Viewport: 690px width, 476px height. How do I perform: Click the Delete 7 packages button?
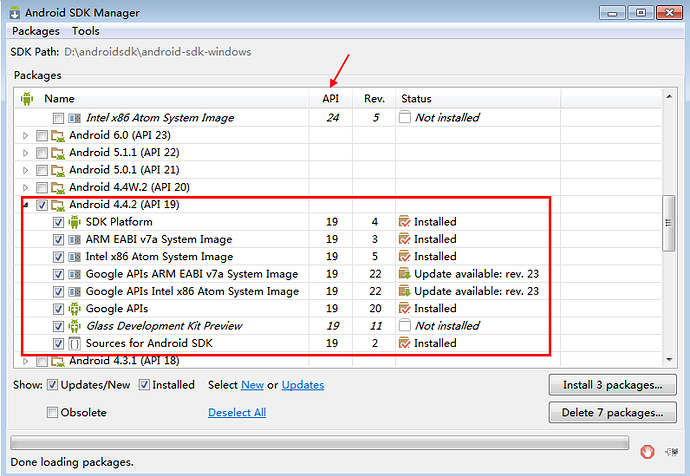tap(612, 413)
